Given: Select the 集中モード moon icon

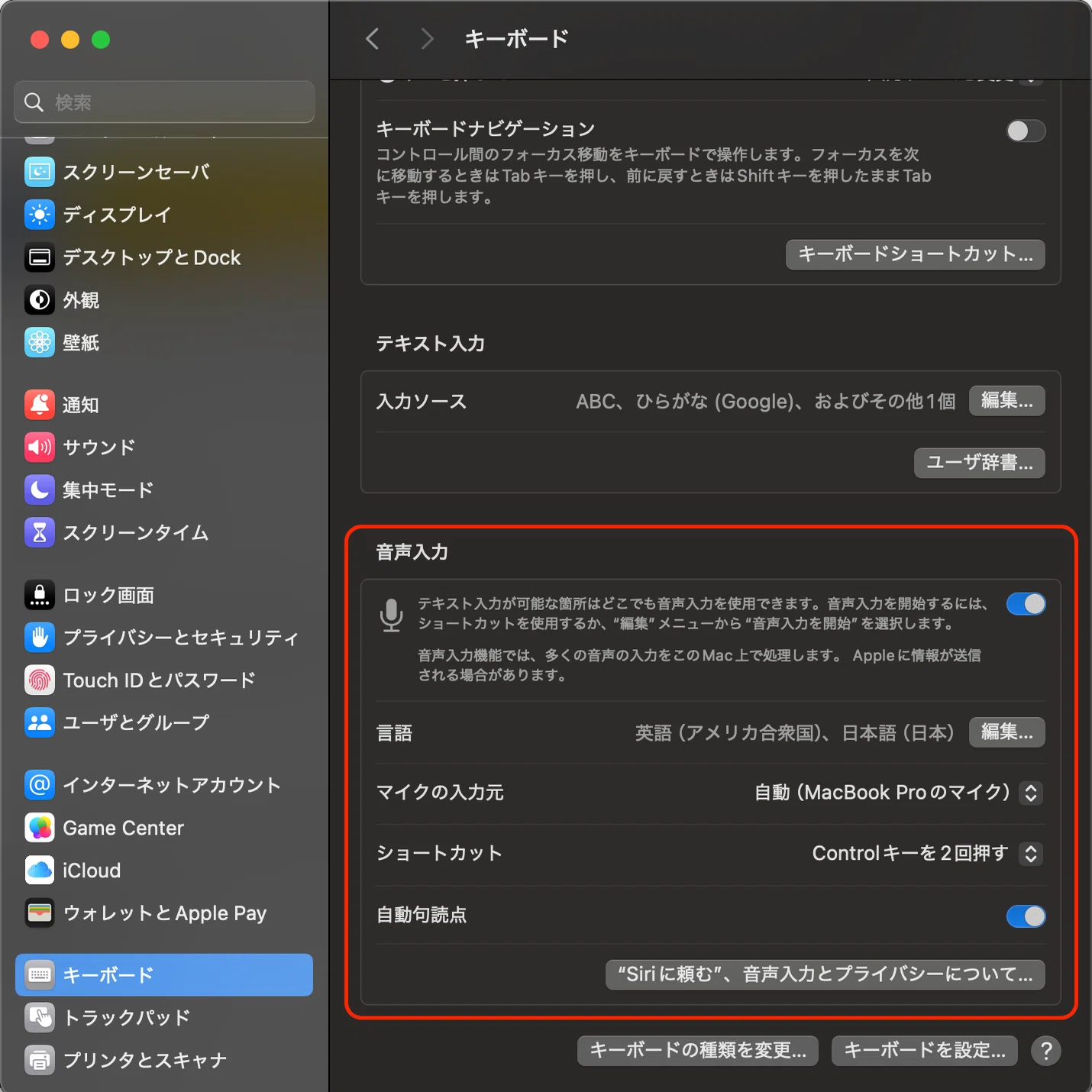Looking at the screenshot, I should pyautogui.click(x=40, y=489).
